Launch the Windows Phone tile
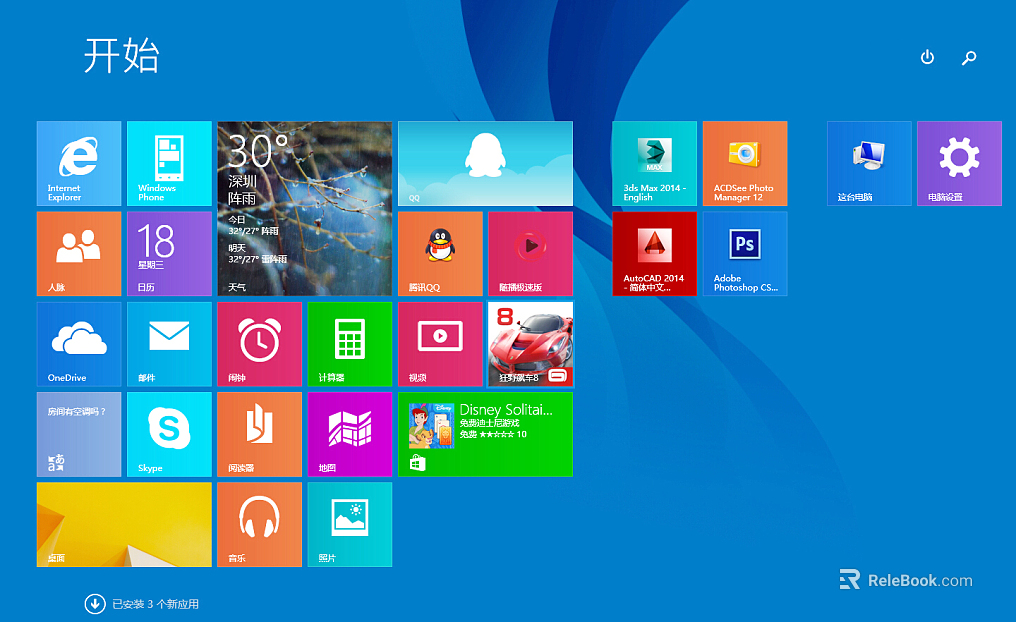Viewport: 1016px width, 622px height. tap(169, 163)
